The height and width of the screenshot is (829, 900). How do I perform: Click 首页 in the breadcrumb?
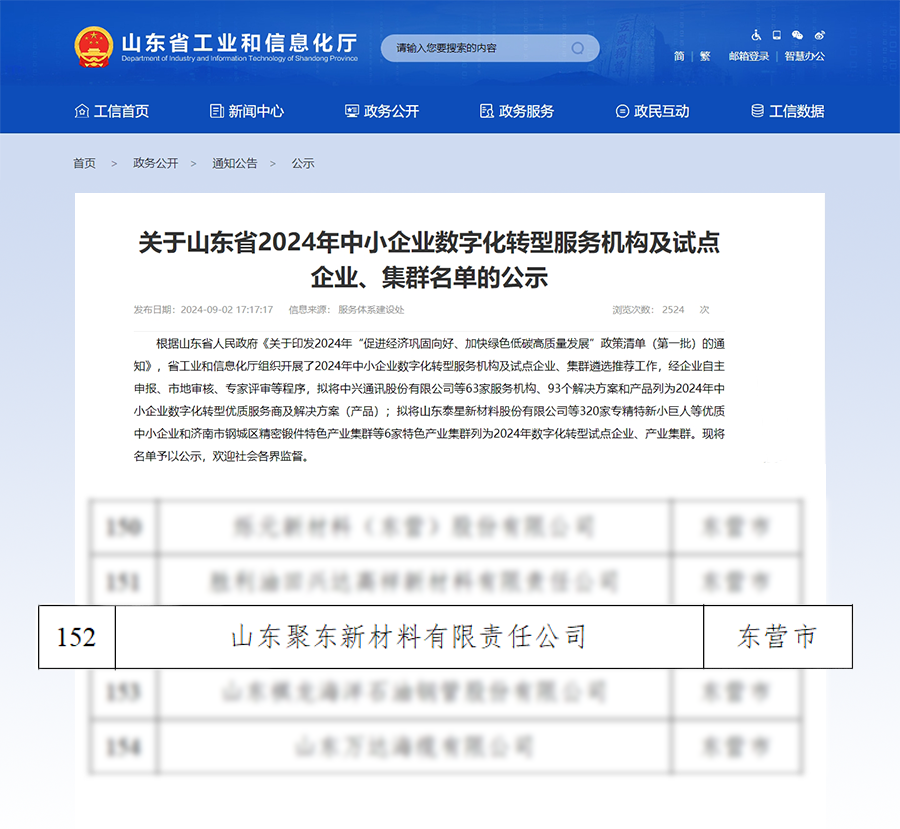pos(84,164)
